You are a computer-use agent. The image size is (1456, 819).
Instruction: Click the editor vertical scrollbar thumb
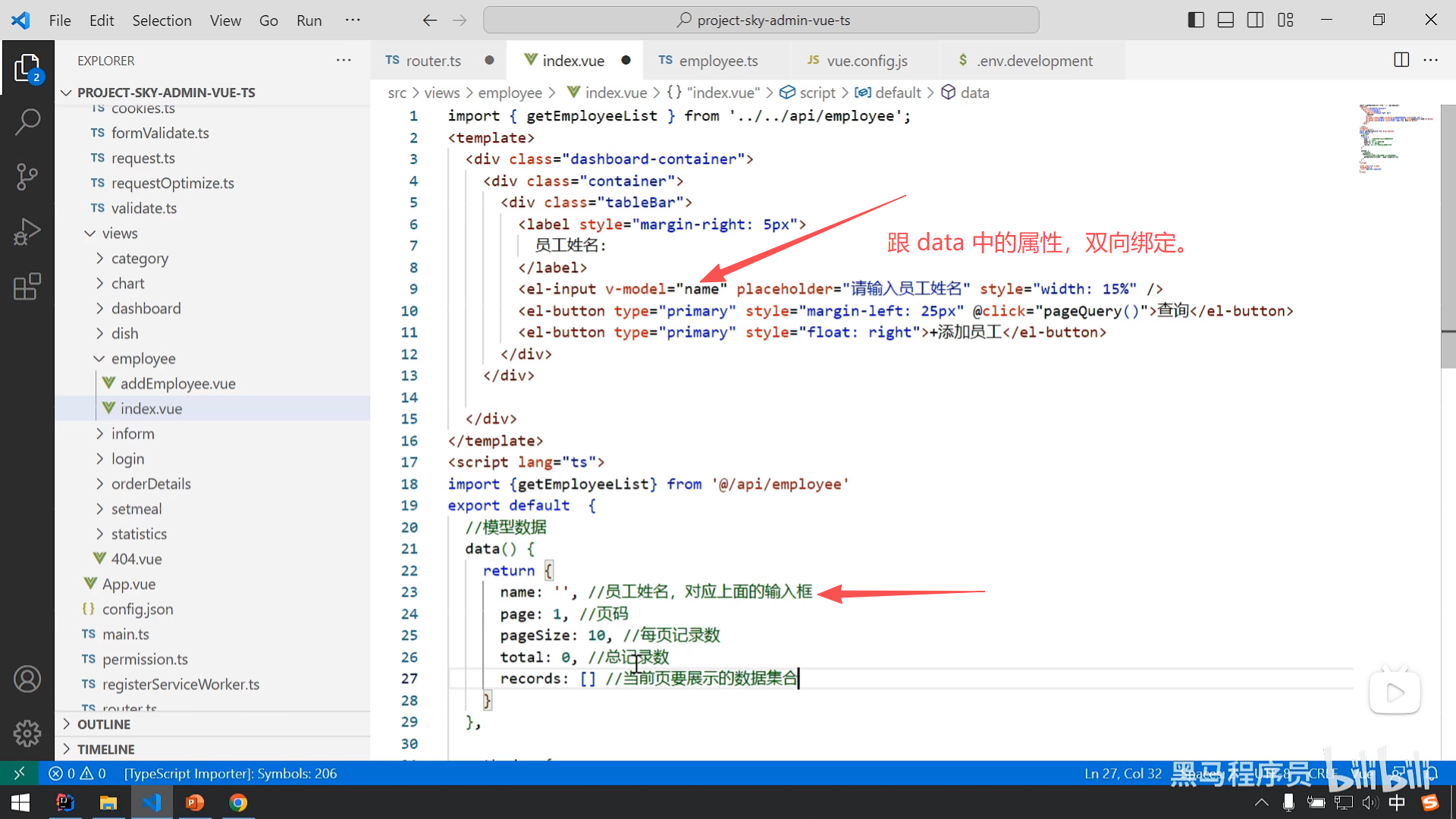[x=1448, y=235]
